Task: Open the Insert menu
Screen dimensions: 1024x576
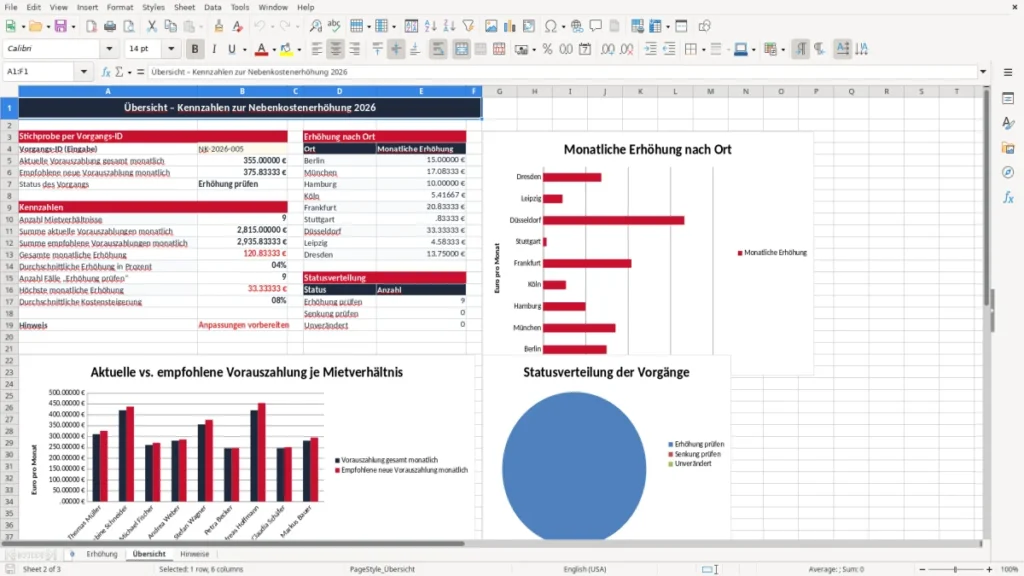Action: (87, 7)
